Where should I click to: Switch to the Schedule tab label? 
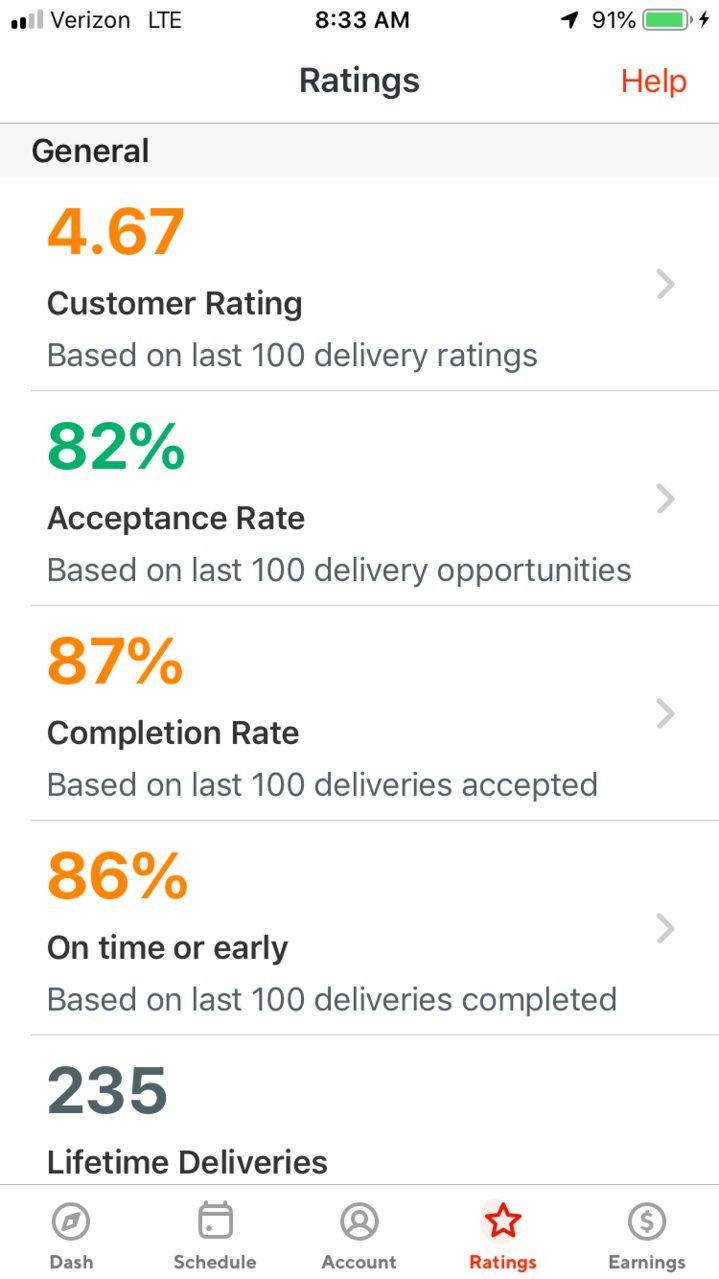coord(215,1262)
